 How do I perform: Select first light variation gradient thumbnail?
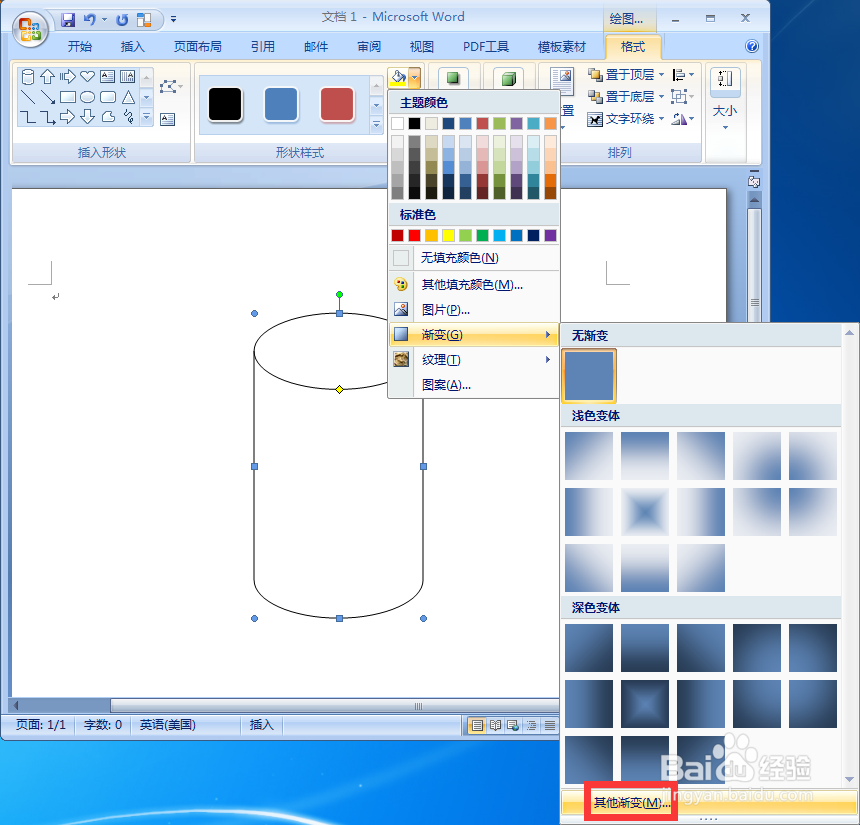(x=589, y=456)
